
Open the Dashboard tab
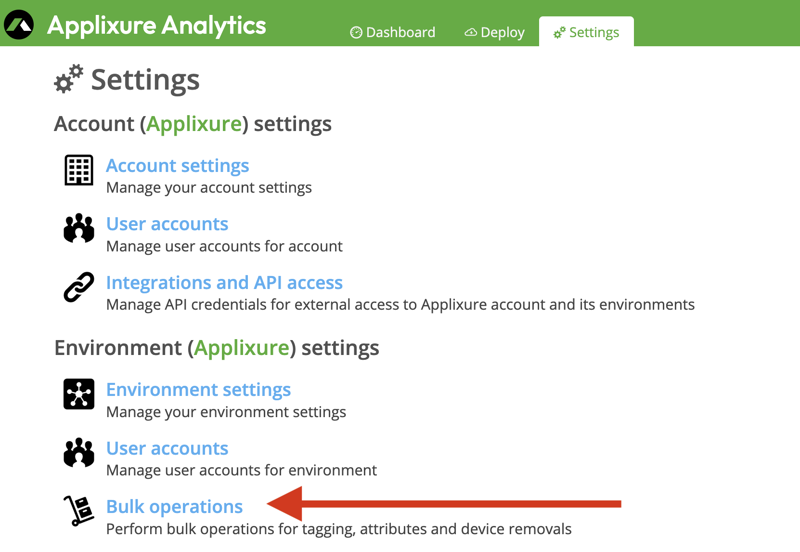point(393,32)
